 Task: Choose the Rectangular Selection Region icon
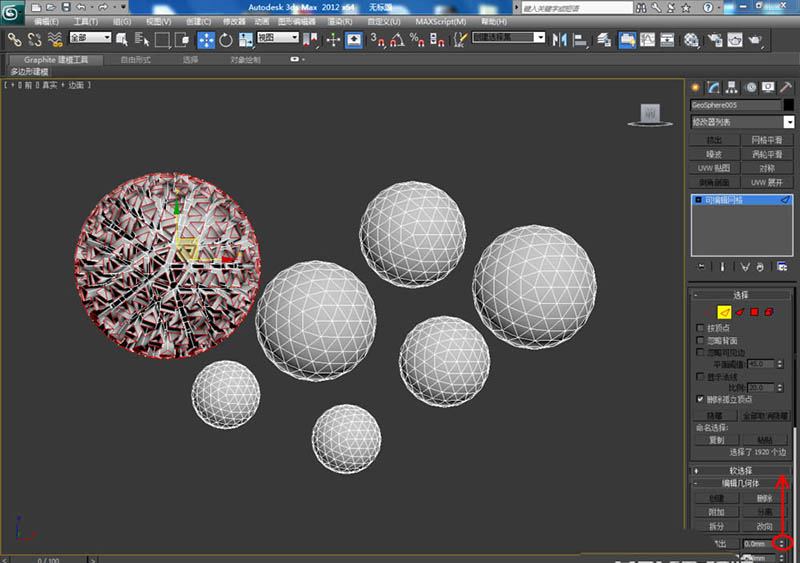(162, 39)
